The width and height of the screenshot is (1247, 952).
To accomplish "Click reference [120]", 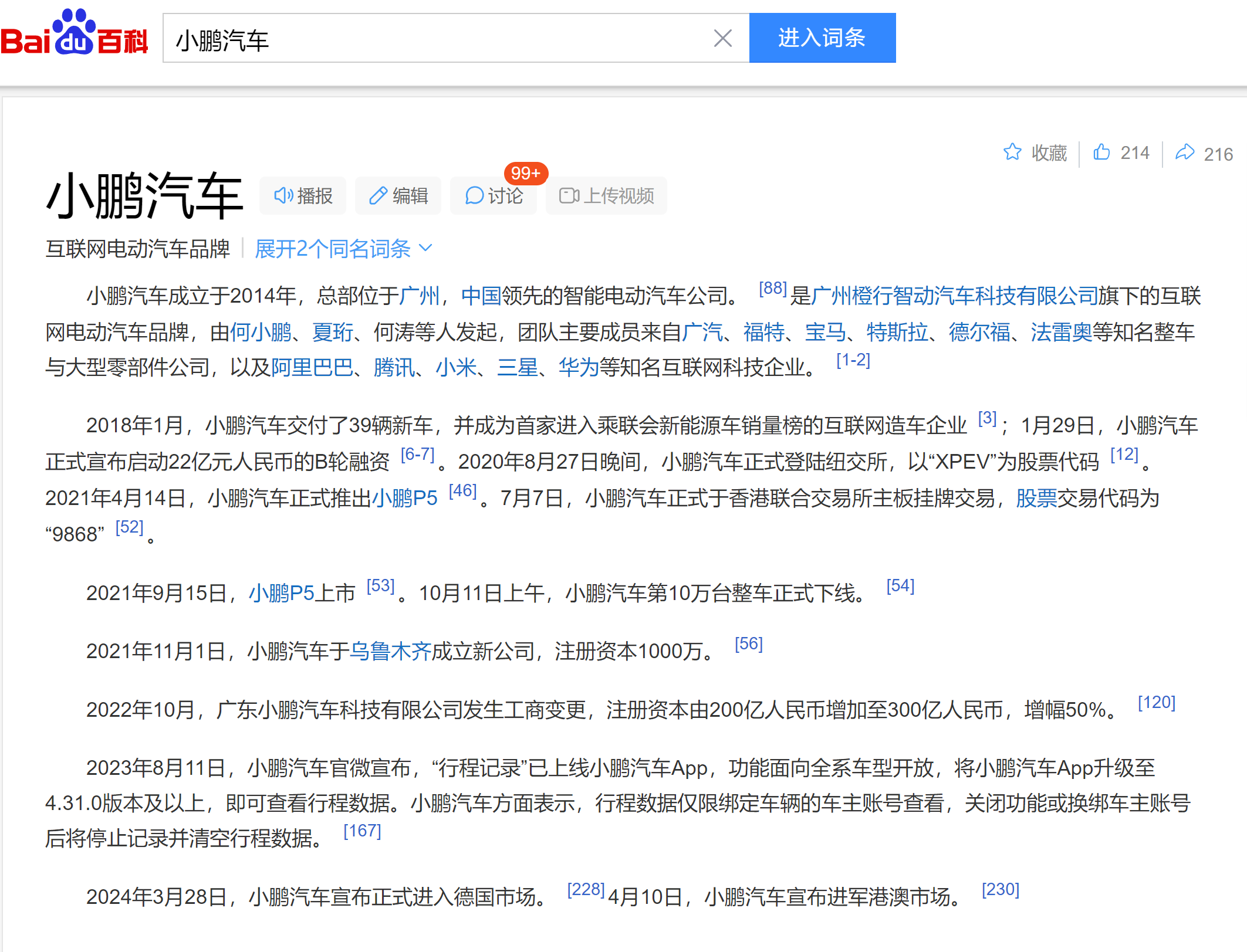I will (1157, 703).
